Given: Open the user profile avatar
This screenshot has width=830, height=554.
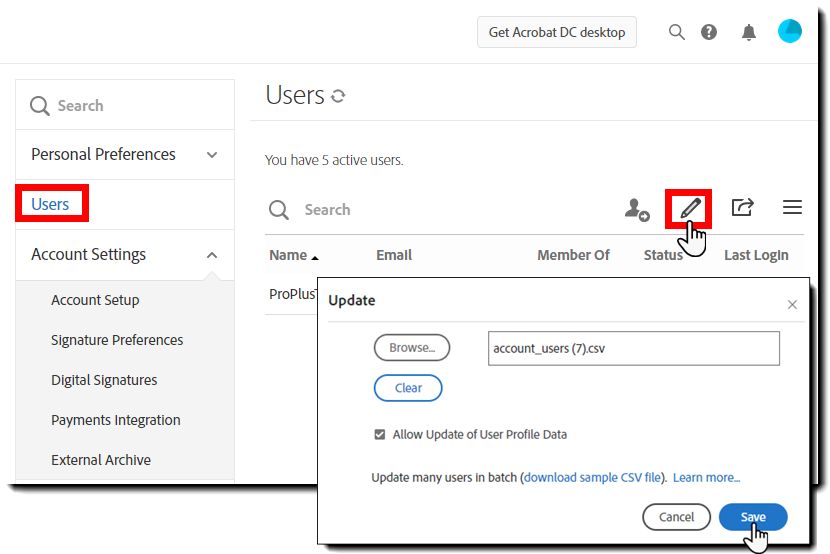Looking at the screenshot, I should 790,31.
